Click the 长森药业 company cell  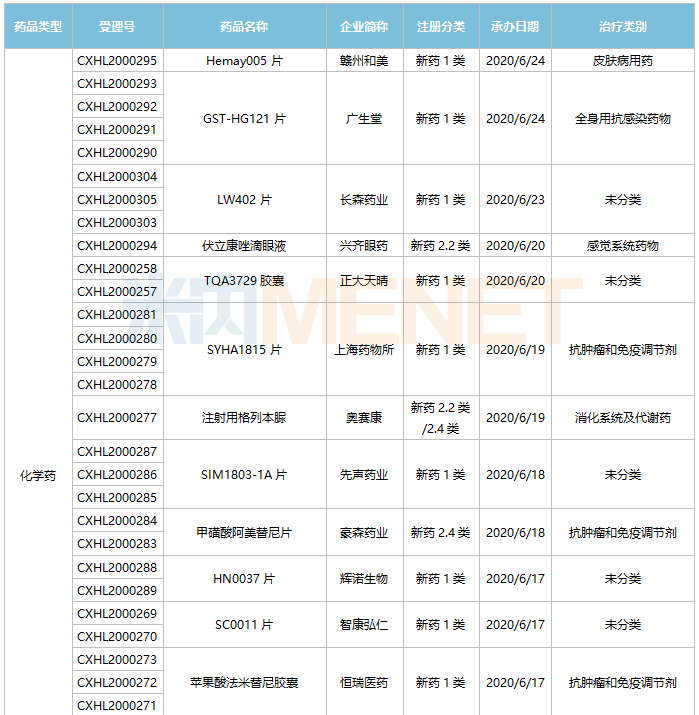pyautogui.click(x=364, y=200)
